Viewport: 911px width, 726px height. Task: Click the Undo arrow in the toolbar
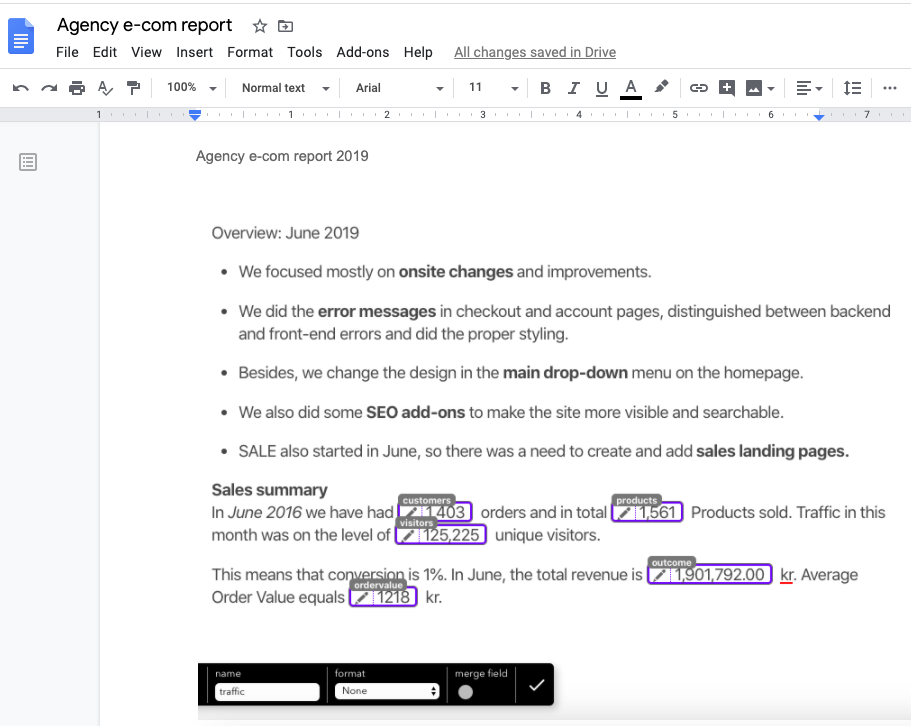tap(20, 88)
